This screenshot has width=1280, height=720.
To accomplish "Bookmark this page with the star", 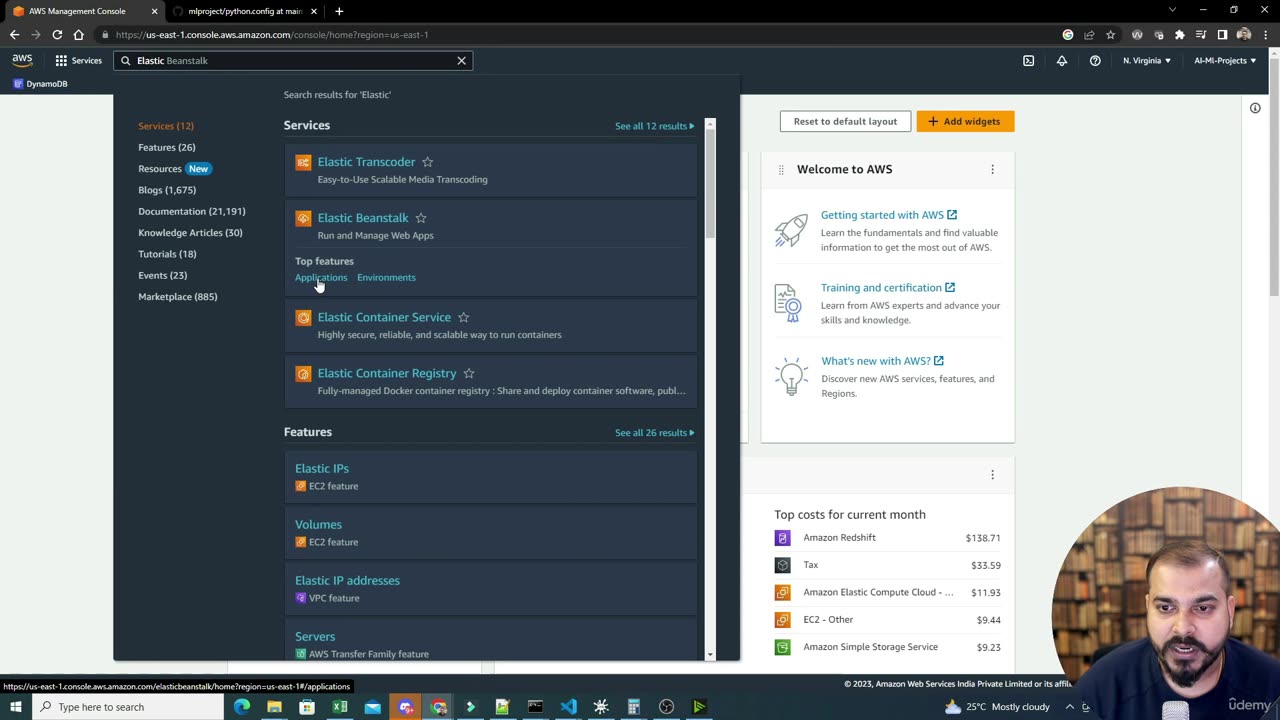I will click(1110, 35).
